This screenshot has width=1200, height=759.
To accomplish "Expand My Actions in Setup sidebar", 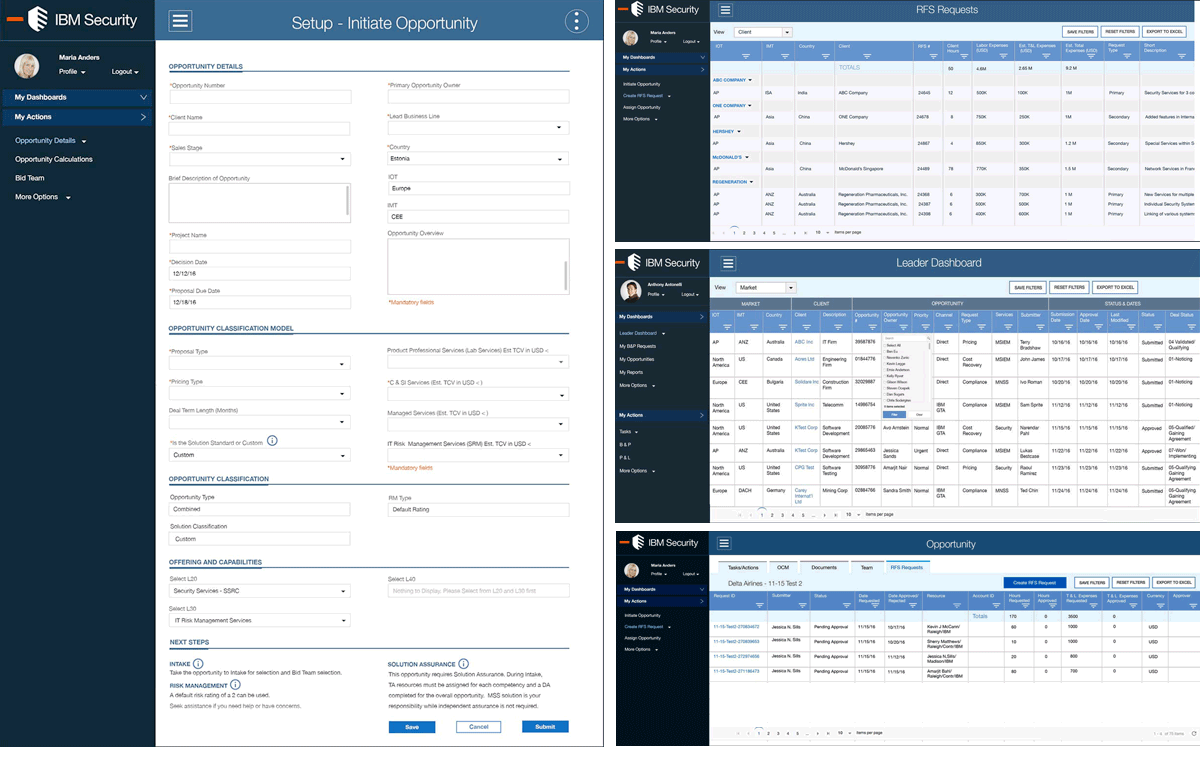I will click(x=77, y=117).
